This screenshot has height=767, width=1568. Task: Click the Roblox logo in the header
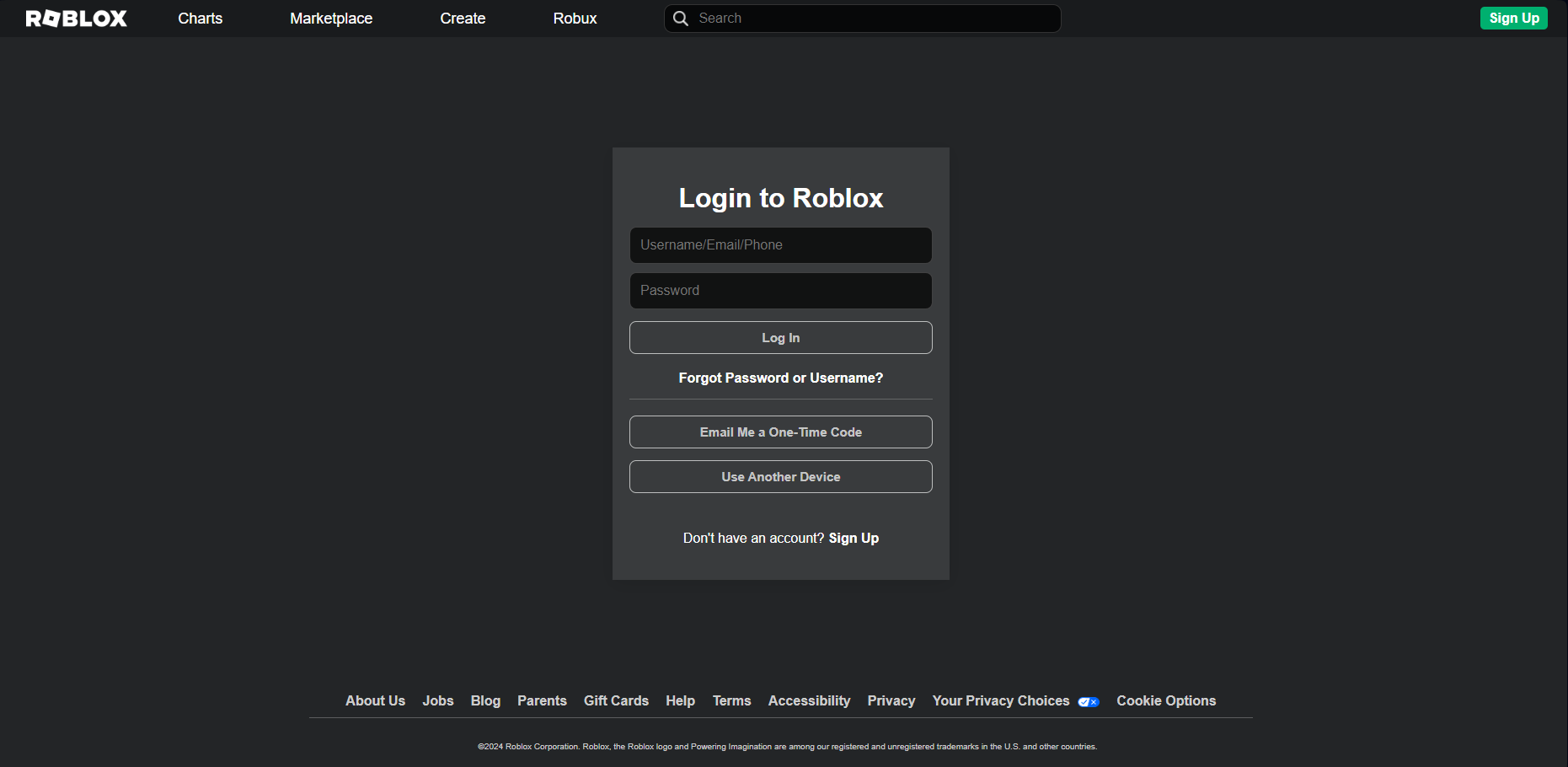point(77,19)
